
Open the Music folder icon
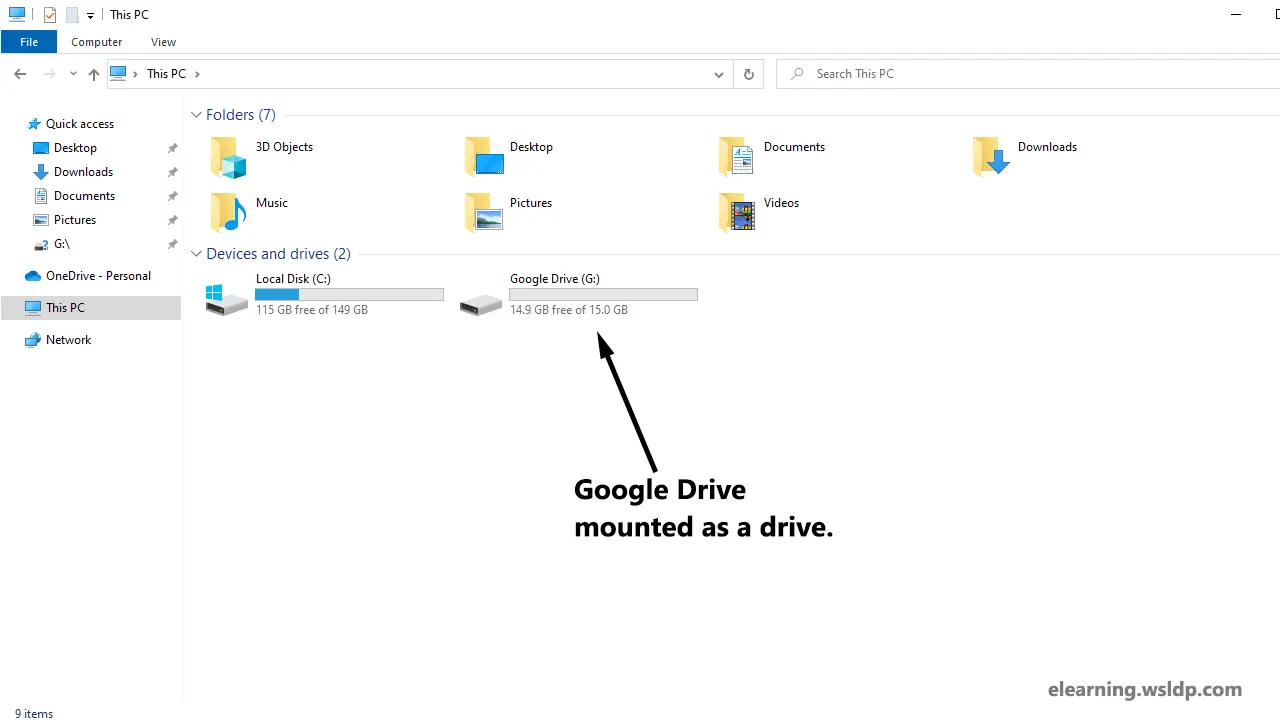pyautogui.click(x=228, y=213)
